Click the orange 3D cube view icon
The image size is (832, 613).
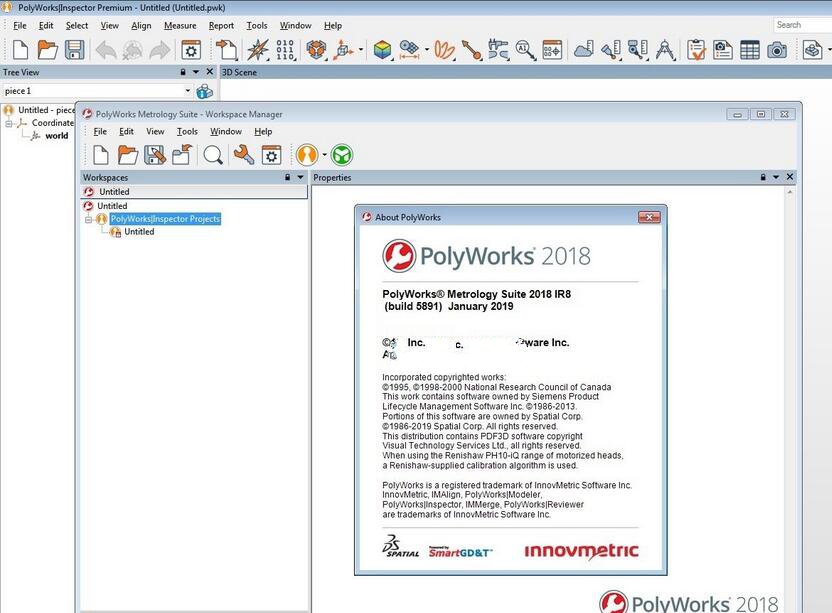(x=316, y=50)
